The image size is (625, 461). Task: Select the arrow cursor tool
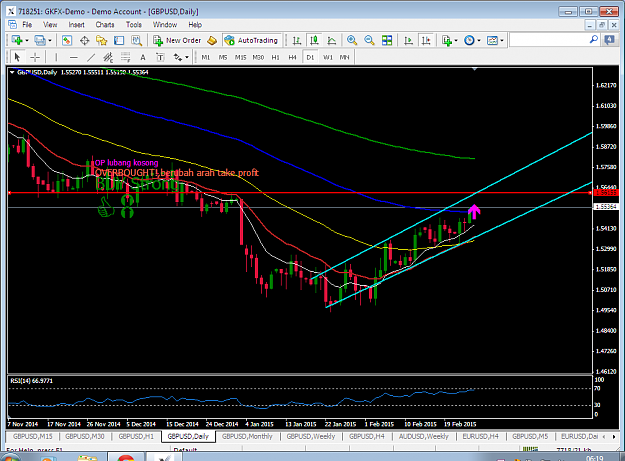(x=17, y=57)
